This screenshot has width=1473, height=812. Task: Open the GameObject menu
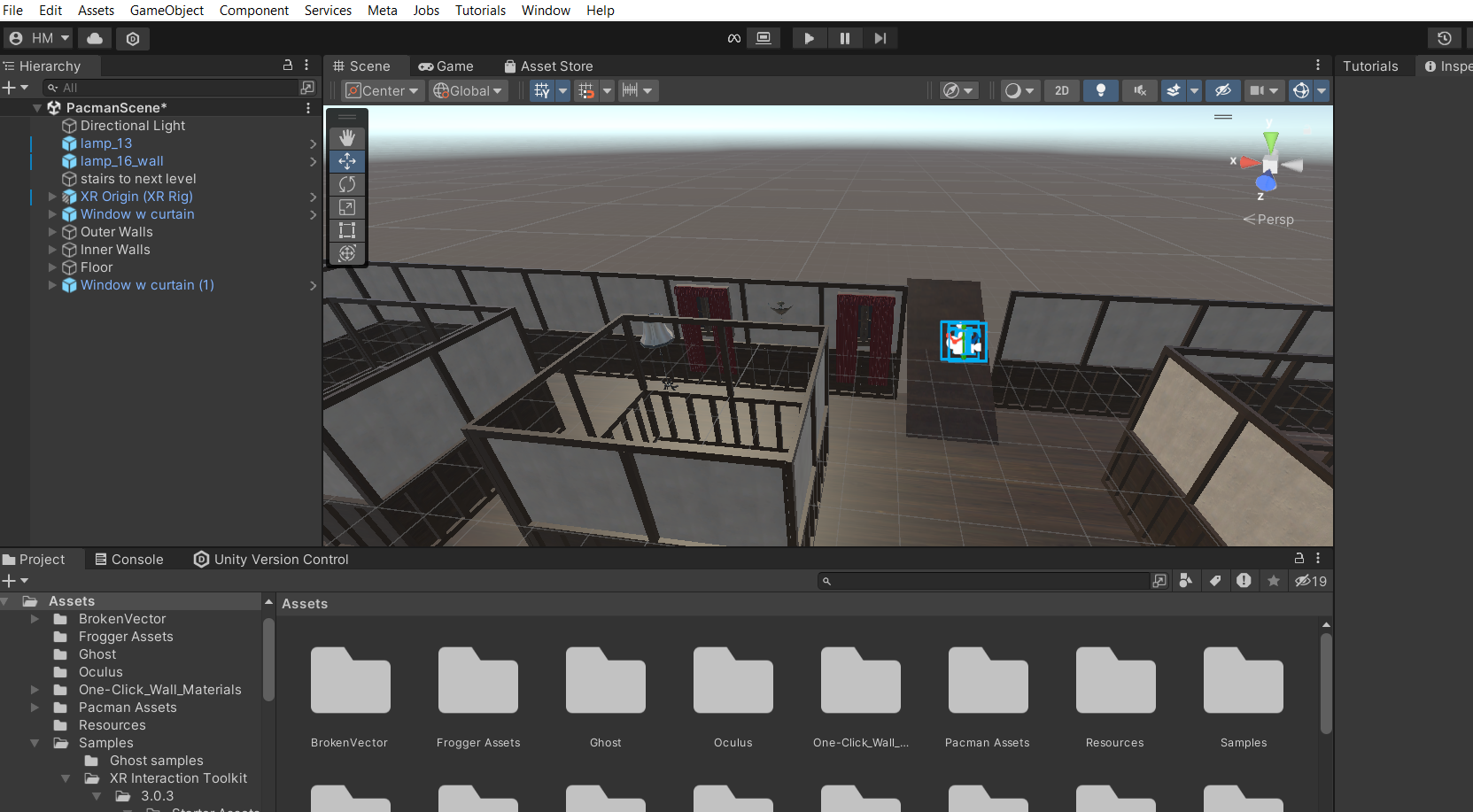click(167, 11)
